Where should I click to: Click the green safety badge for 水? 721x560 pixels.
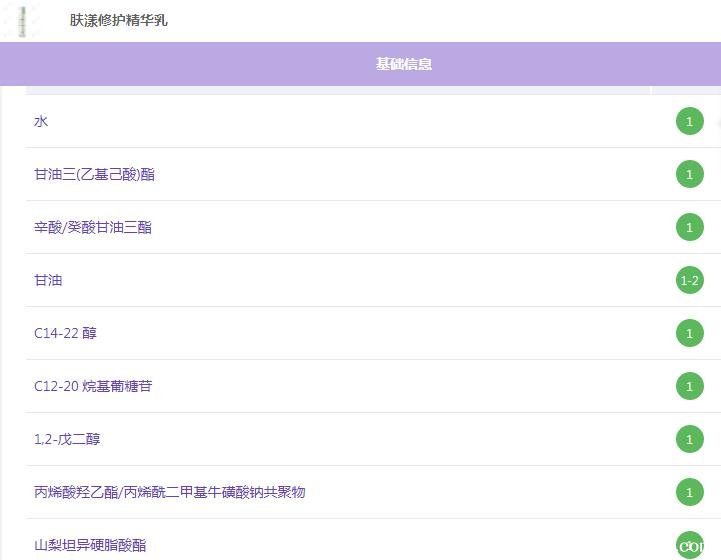689,122
